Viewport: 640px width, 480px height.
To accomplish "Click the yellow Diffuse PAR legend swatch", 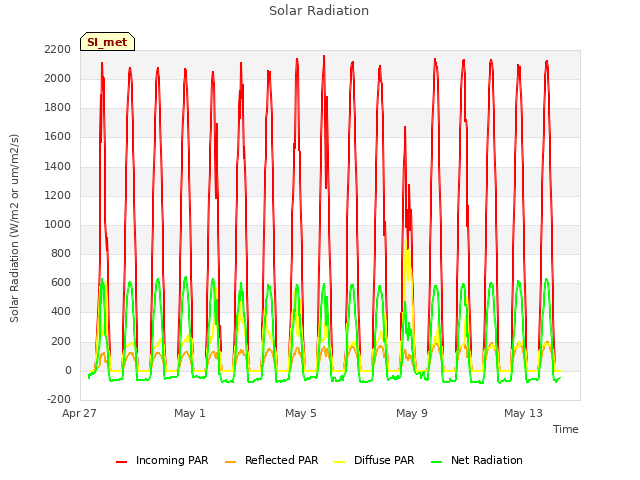I will click(x=340, y=462).
